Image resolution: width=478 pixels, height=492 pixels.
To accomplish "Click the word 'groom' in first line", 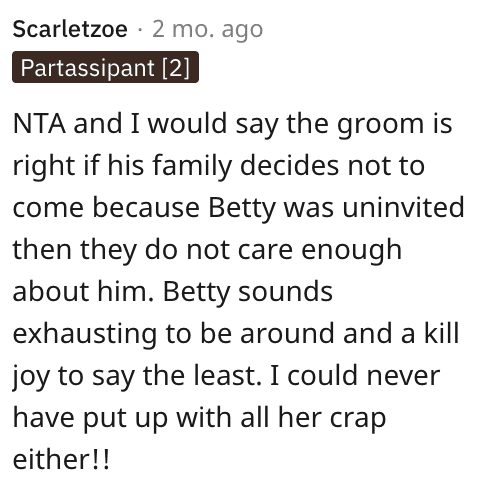I will pos(380,125).
